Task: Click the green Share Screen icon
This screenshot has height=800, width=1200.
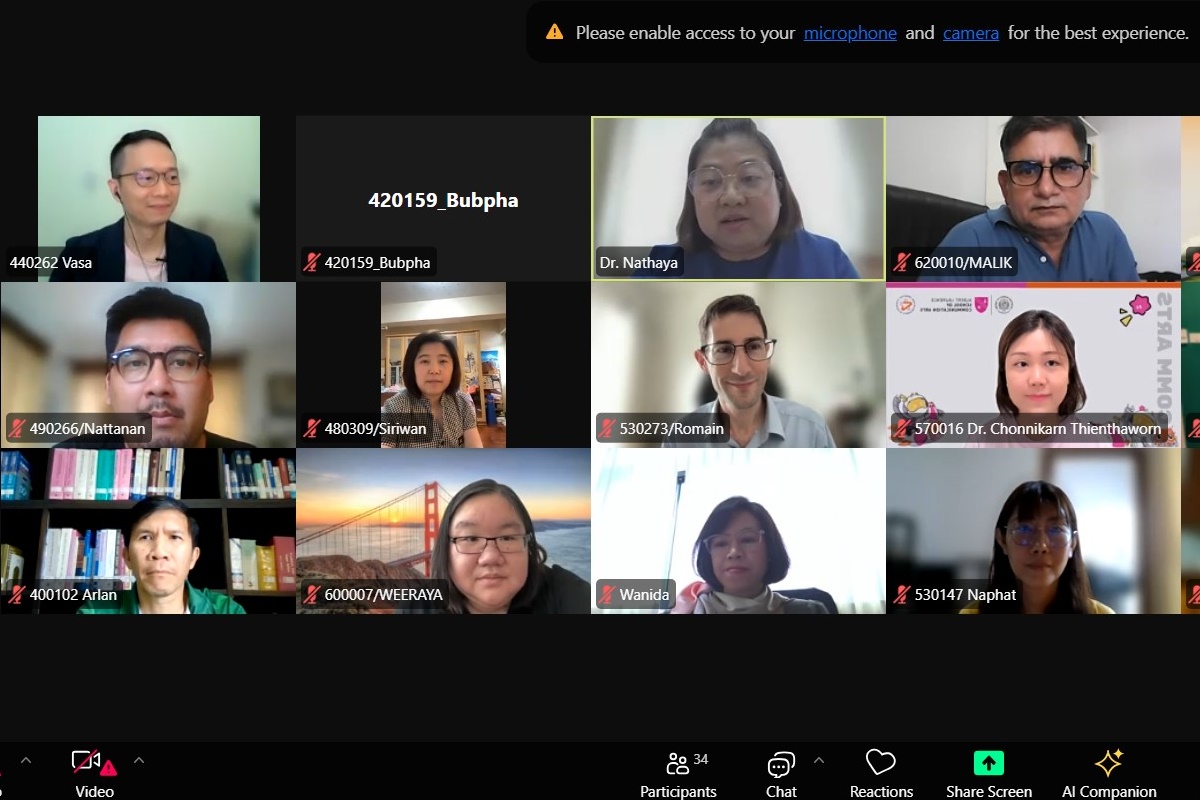Action: pyautogui.click(x=988, y=763)
